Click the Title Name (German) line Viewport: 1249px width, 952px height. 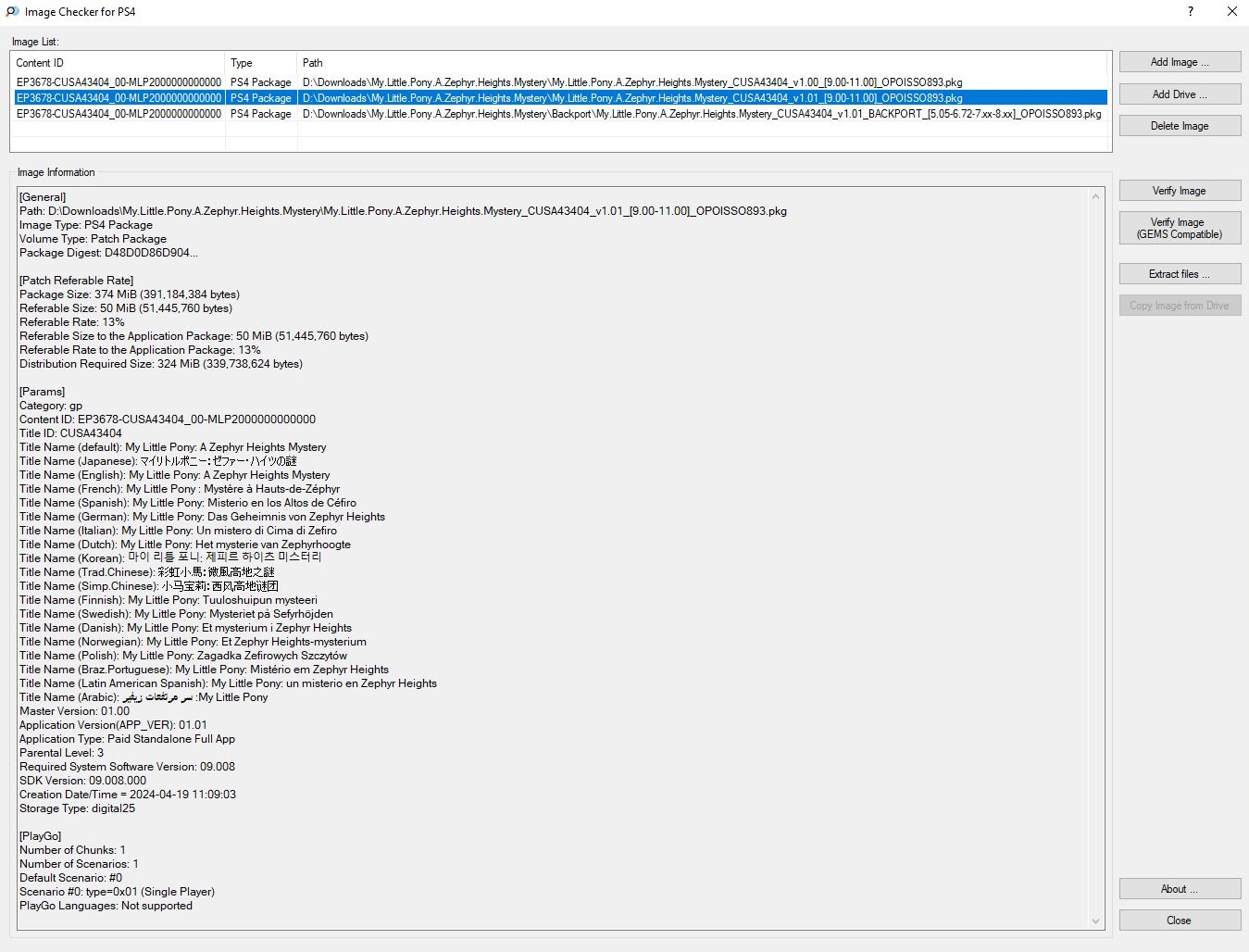(202, 517)
